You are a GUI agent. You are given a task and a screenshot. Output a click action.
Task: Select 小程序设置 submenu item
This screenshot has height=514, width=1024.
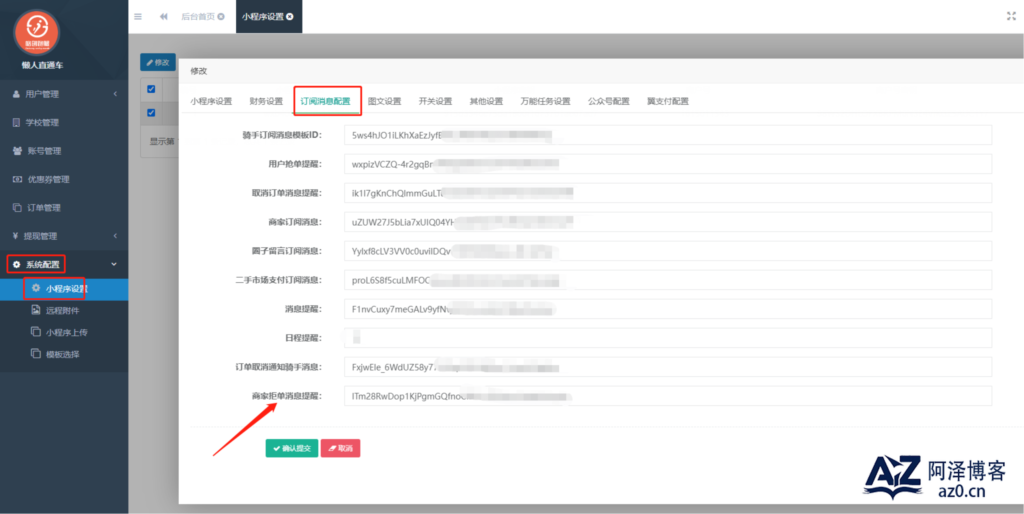pos(64,289)
